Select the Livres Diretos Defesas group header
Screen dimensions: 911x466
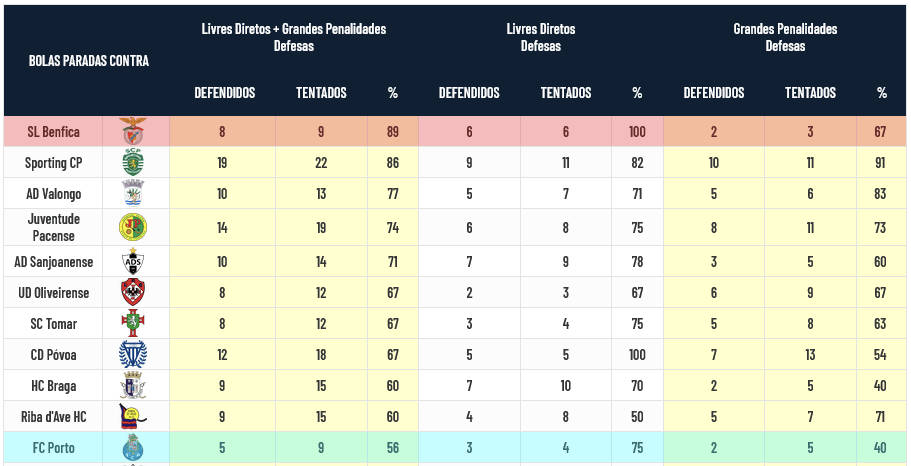click(x=540, y=38)
